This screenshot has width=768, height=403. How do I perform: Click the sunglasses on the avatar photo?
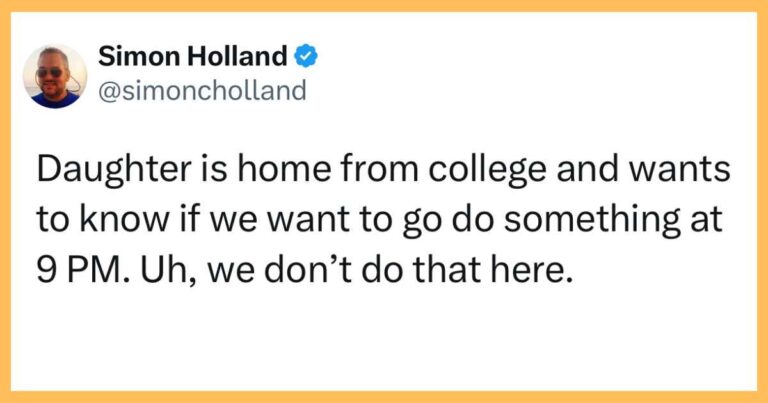coord(49,72)
